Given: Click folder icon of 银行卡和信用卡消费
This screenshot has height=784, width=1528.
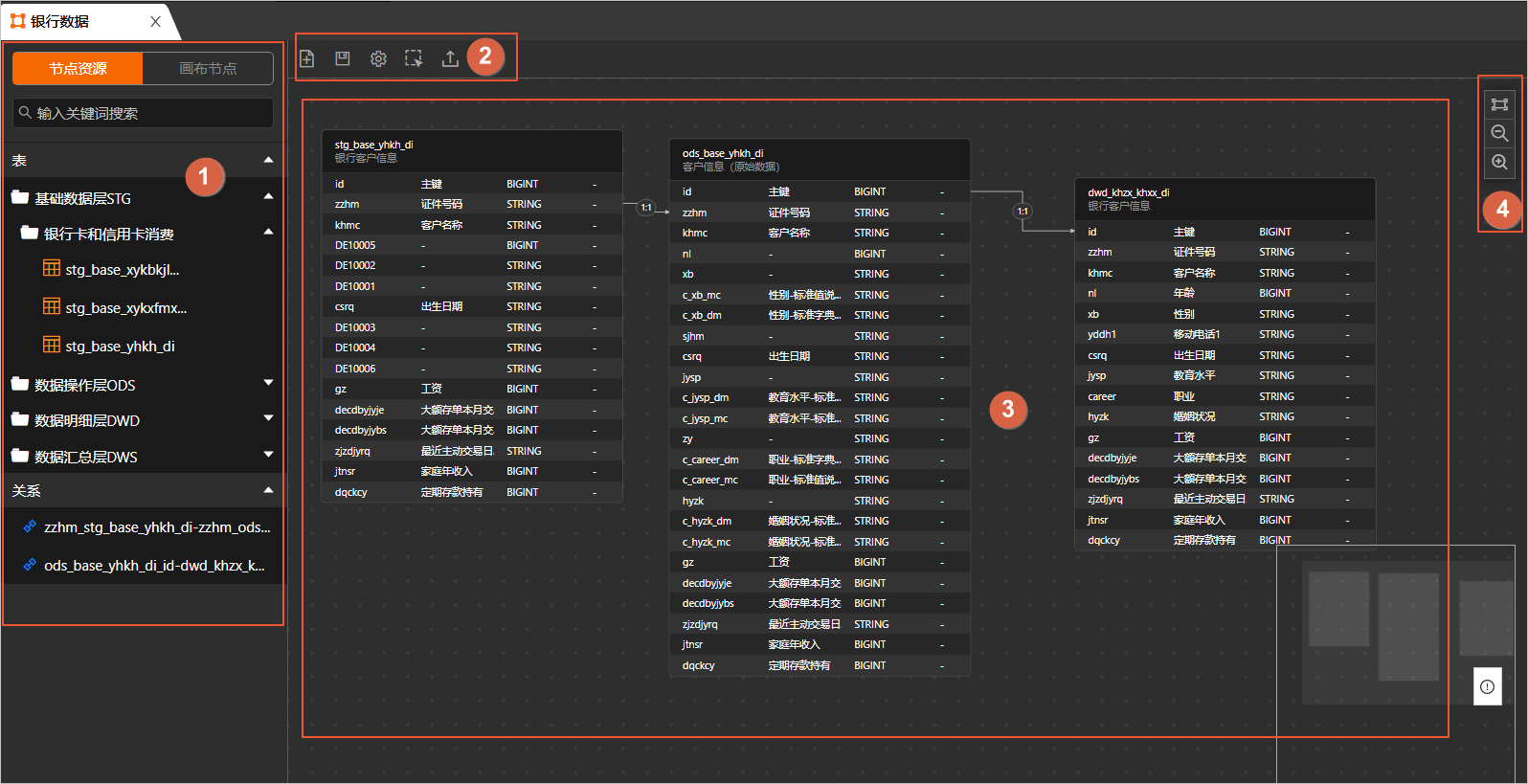Looking at the screenshot, I should point(30,233).
